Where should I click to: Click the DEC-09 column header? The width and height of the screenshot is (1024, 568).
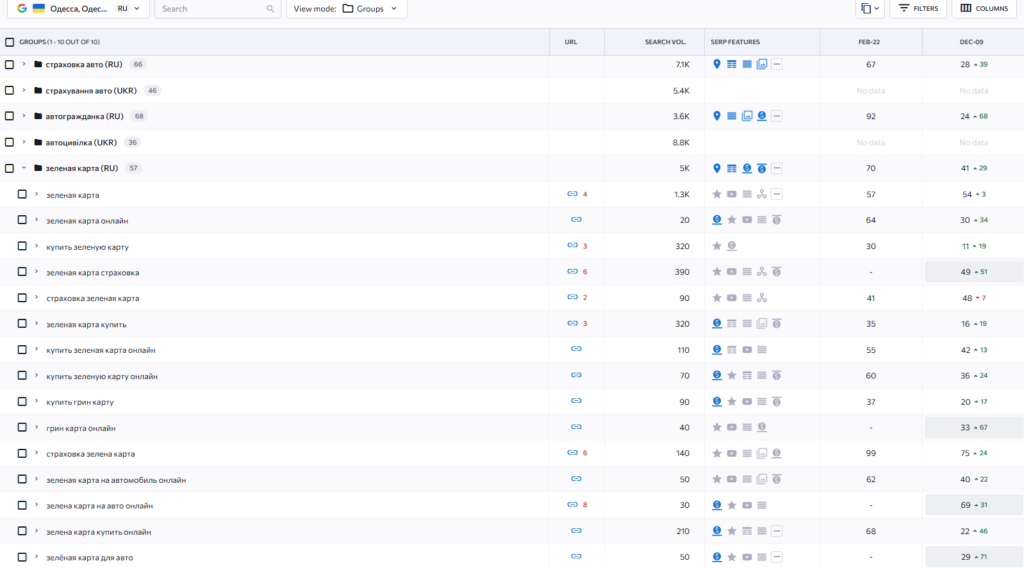pos(973,42)
